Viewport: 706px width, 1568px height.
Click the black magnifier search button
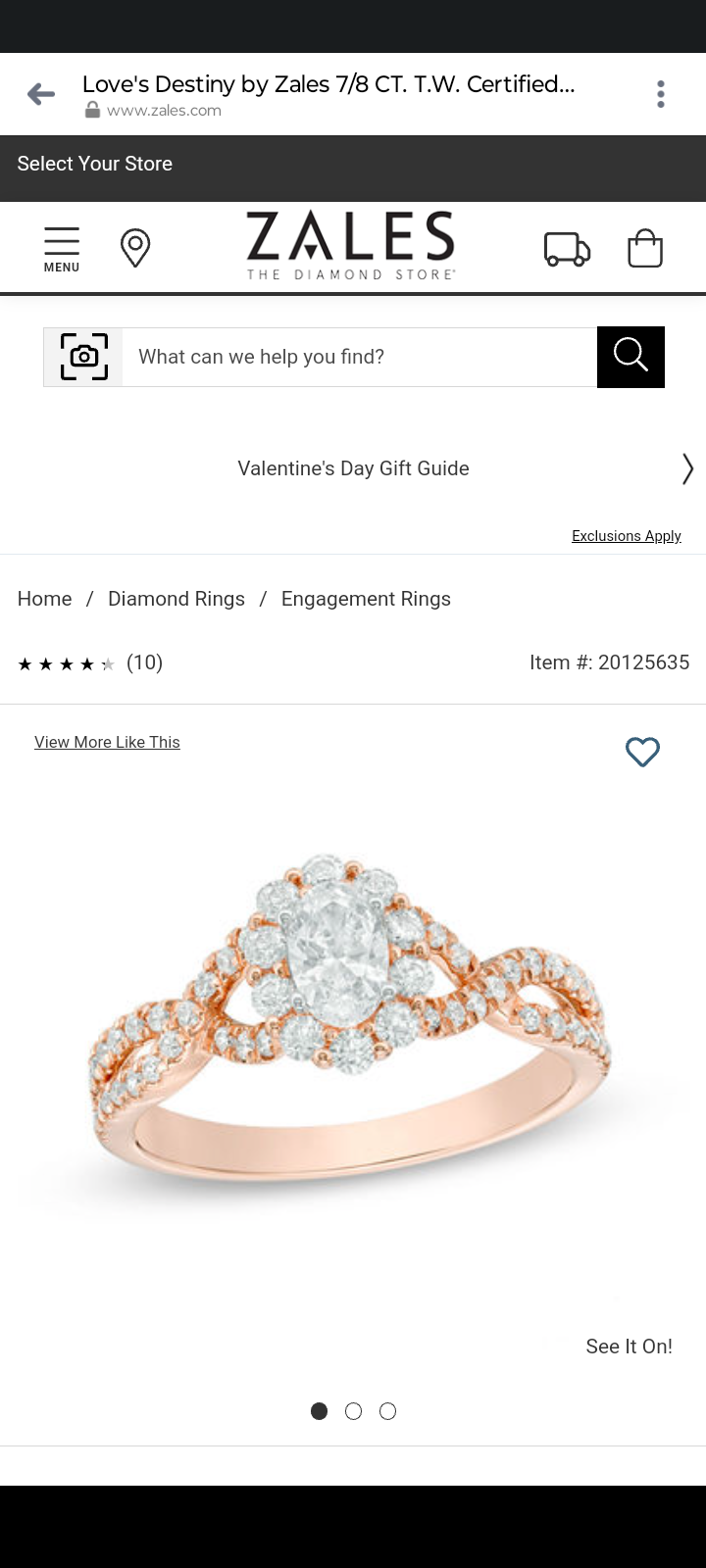[630, 357]
